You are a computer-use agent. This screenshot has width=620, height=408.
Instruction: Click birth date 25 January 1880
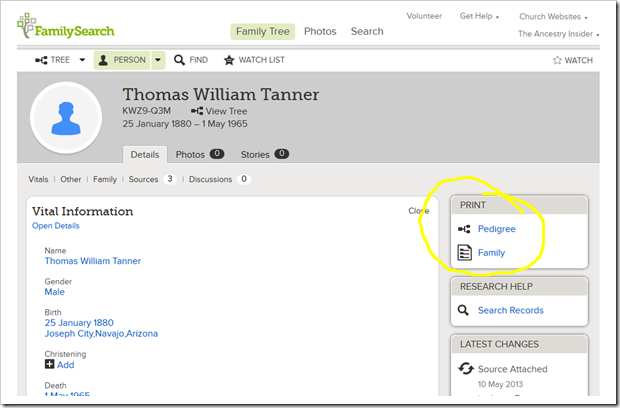click(79, 323)
